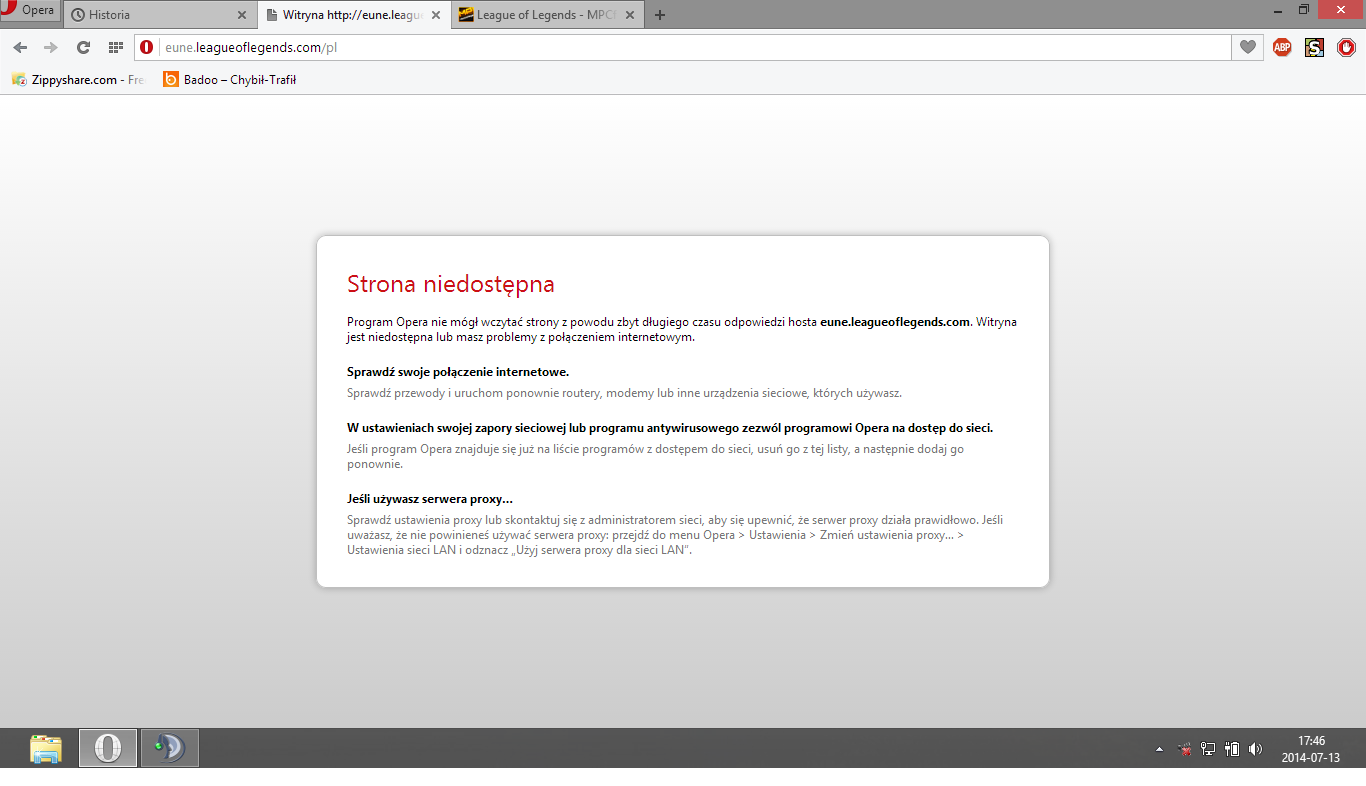The width and height of the screenshot is (1366, 786).
Task: Restore down the Opera window
Action: click(x=1304, y=9)
